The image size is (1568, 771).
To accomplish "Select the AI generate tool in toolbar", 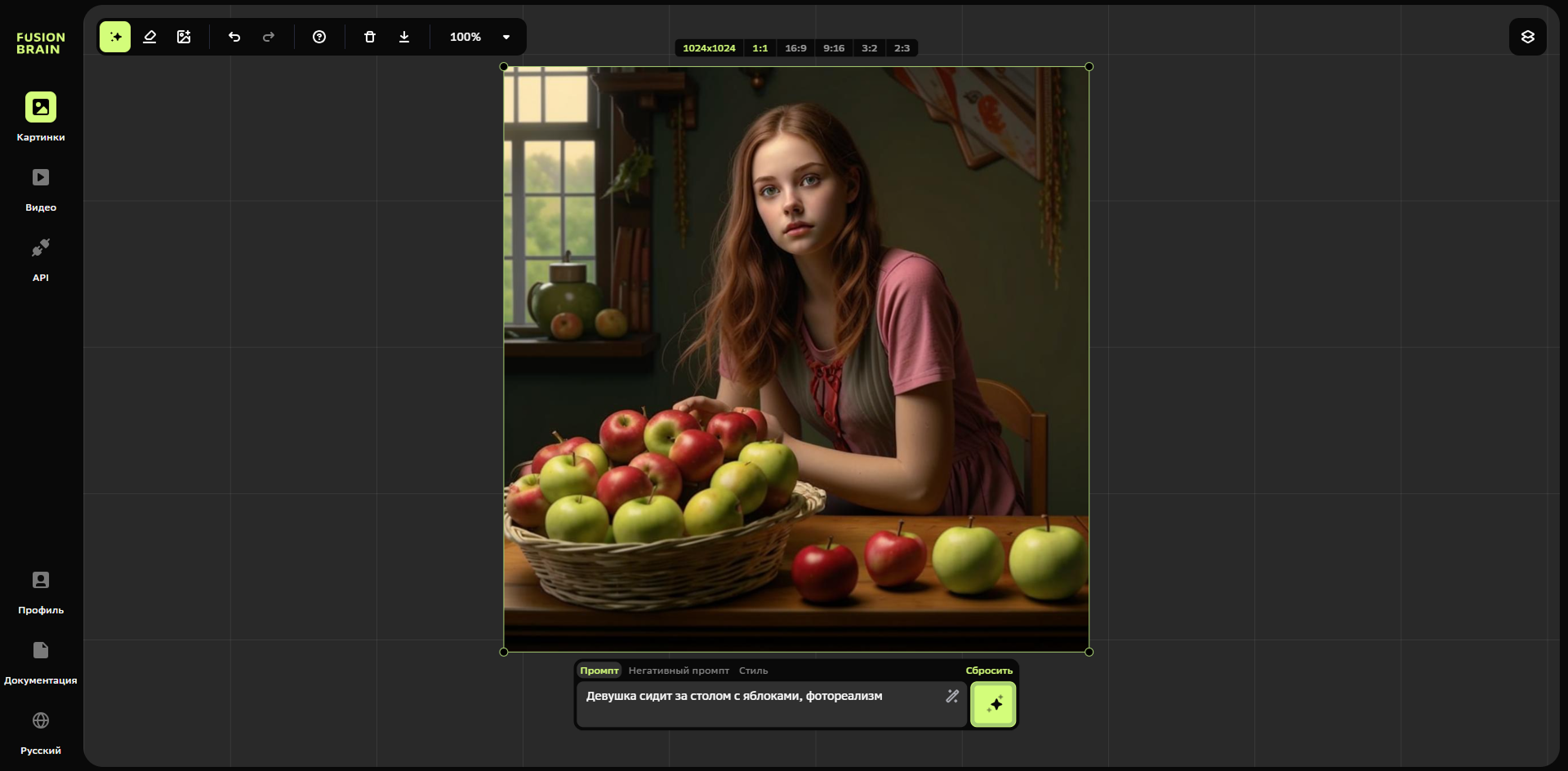I will tap(115, 37).
